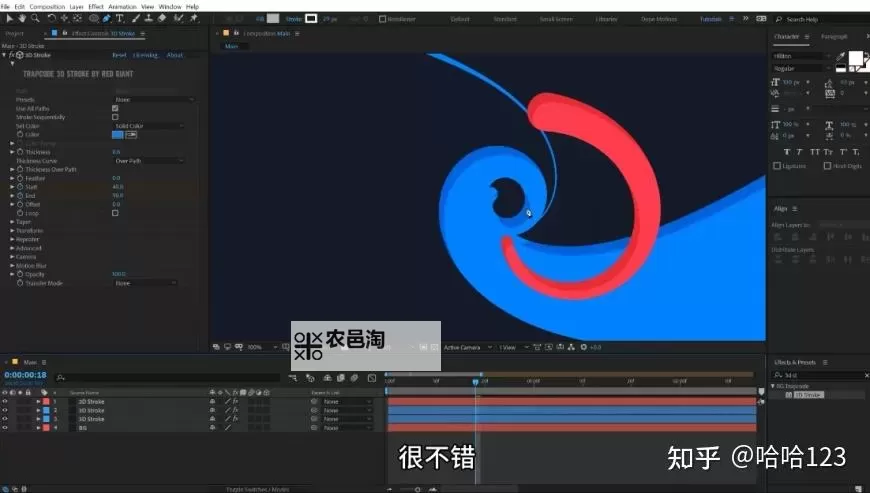Toggle the Use All Paths checkbox
870x493 pixels.
[x=115, y=109]
